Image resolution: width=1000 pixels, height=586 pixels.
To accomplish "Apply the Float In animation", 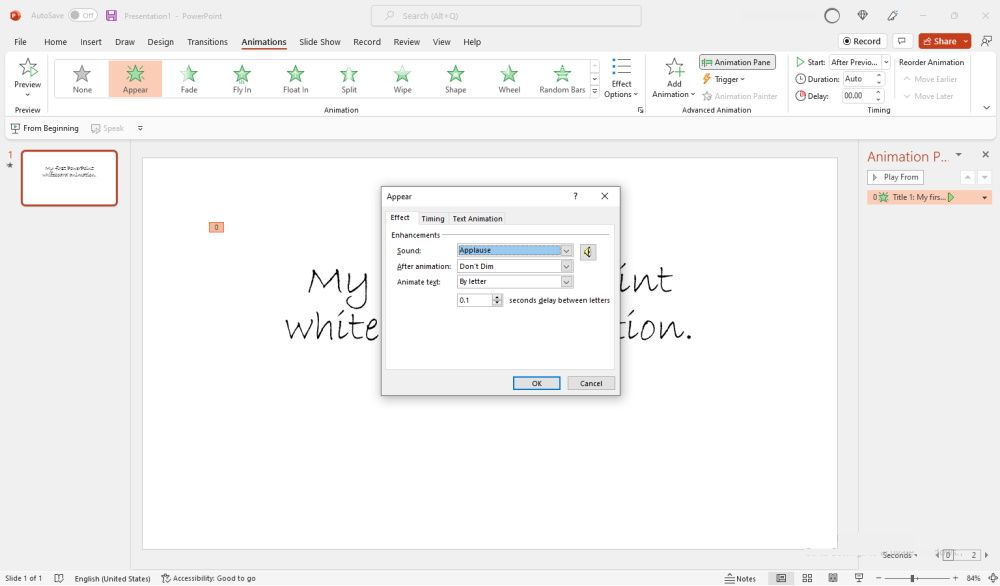I will [295, 79].
